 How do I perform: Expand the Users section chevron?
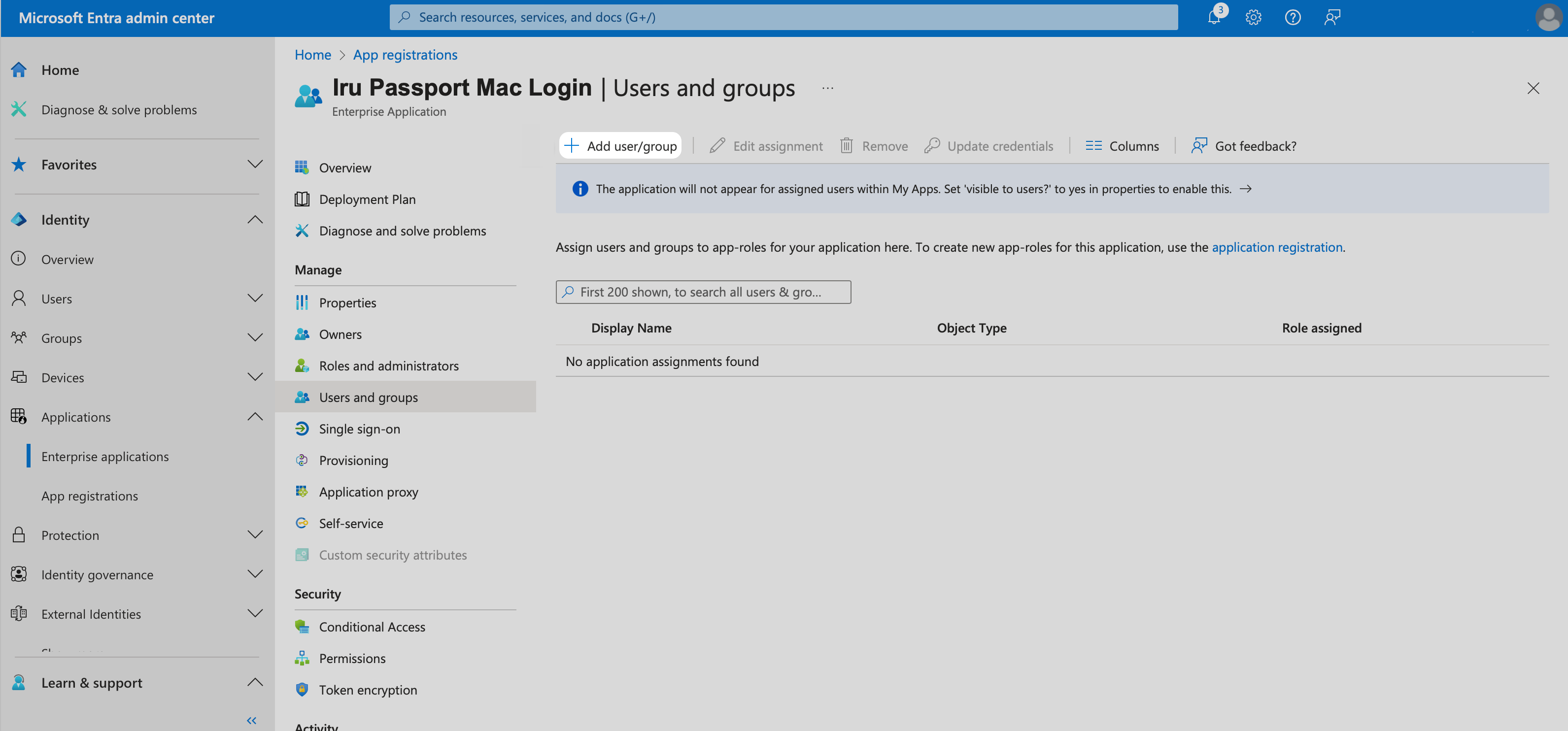pyautogui.click(x=255, y=298)
